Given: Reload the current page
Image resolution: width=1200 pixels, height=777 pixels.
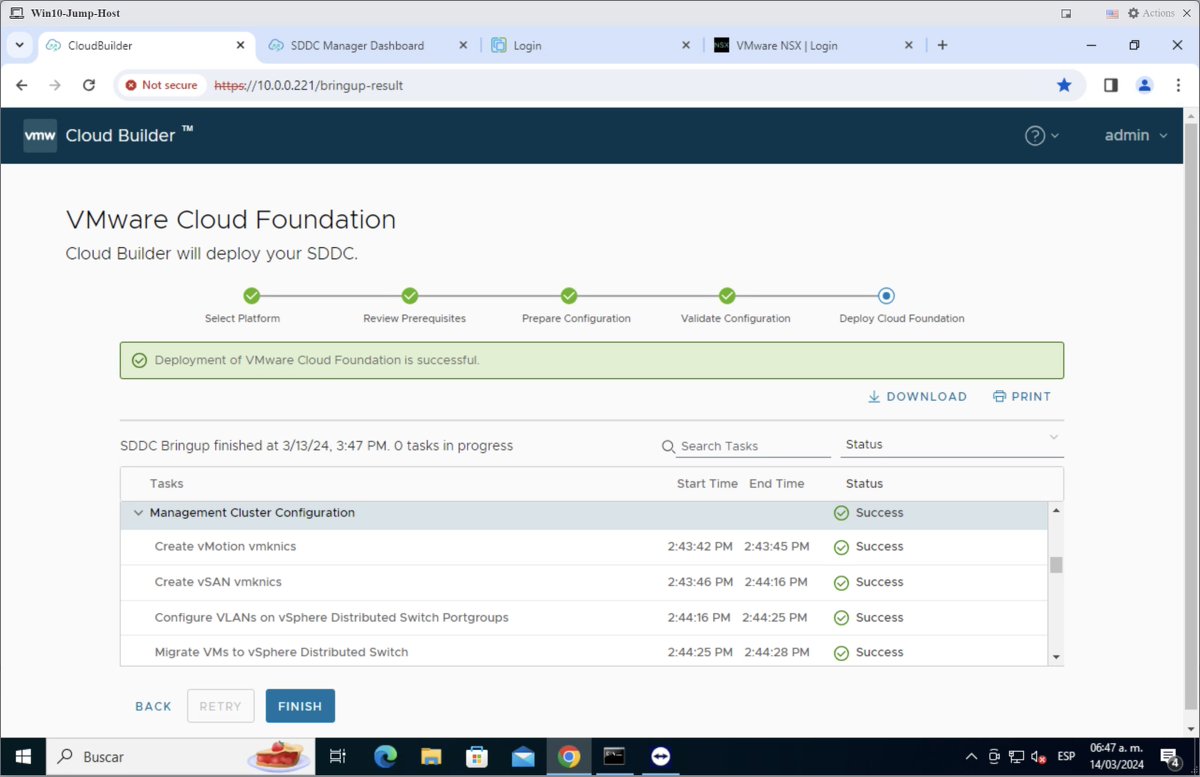Looking at the screenshot, I should pyautogui.click(x=89, y=85).
